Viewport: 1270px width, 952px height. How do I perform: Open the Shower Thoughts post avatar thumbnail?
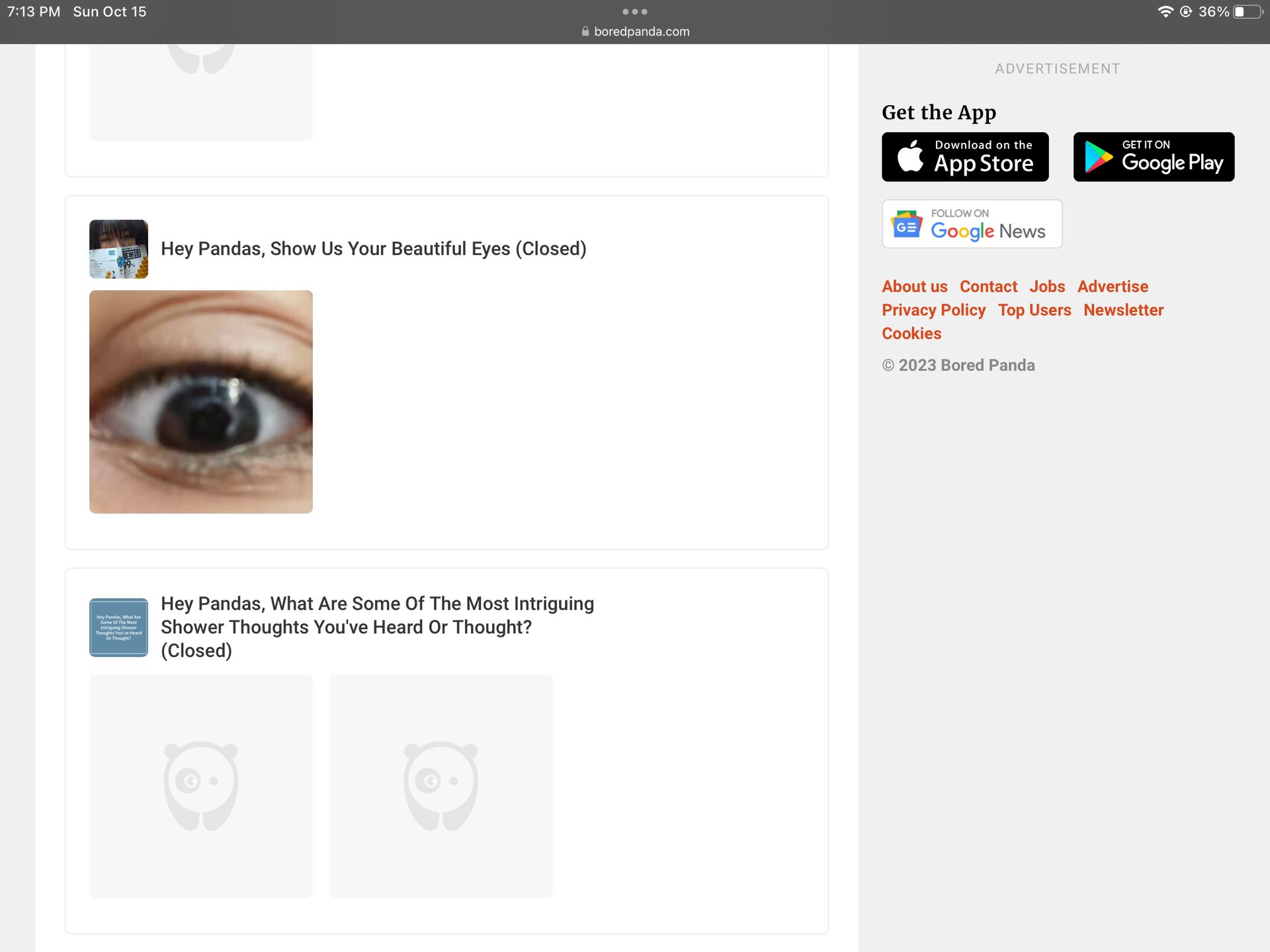[118, 627]
